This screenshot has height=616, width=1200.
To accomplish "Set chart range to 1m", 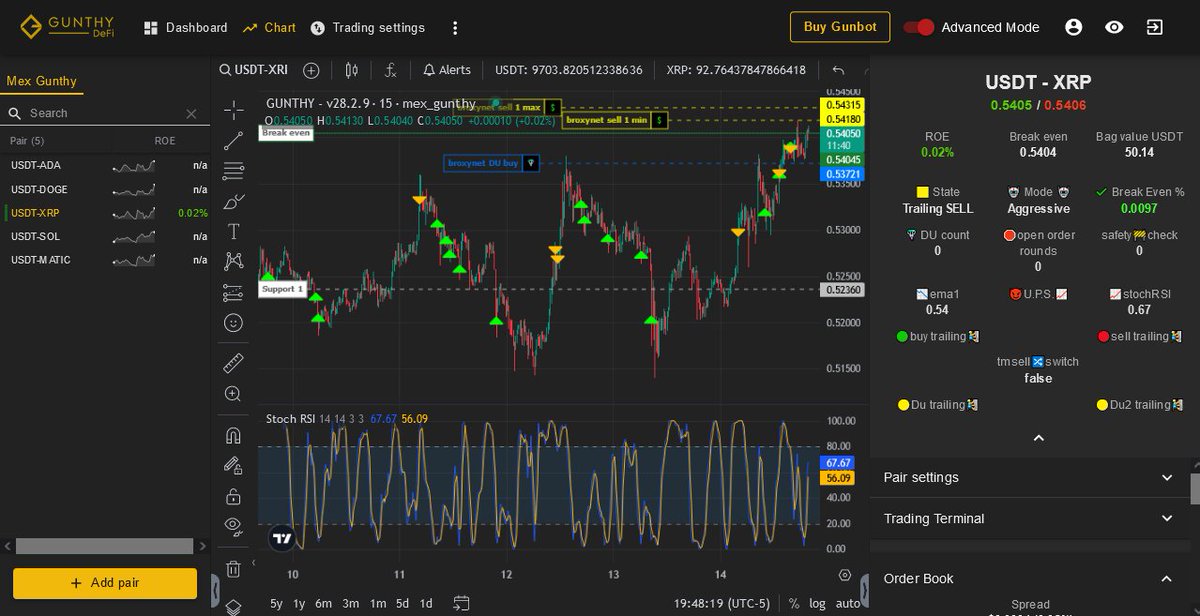I will point(378,603).
